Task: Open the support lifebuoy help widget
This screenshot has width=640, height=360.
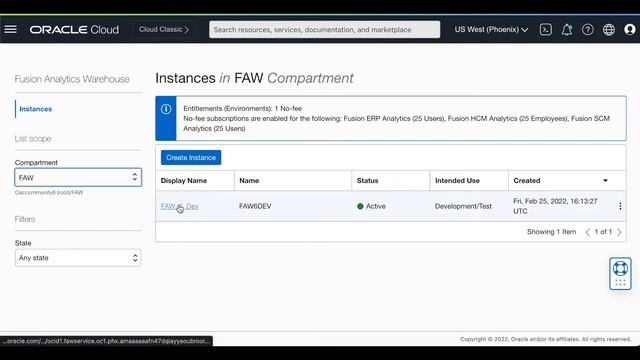Action: click(620, 273)
